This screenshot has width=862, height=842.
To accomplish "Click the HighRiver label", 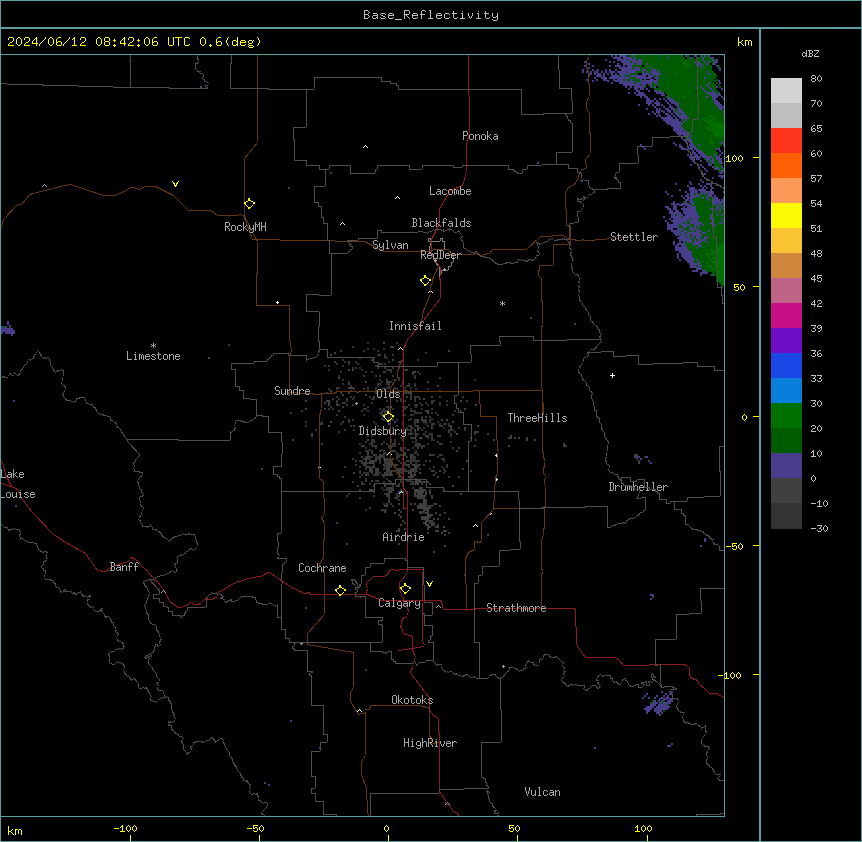I will [430, 743].
